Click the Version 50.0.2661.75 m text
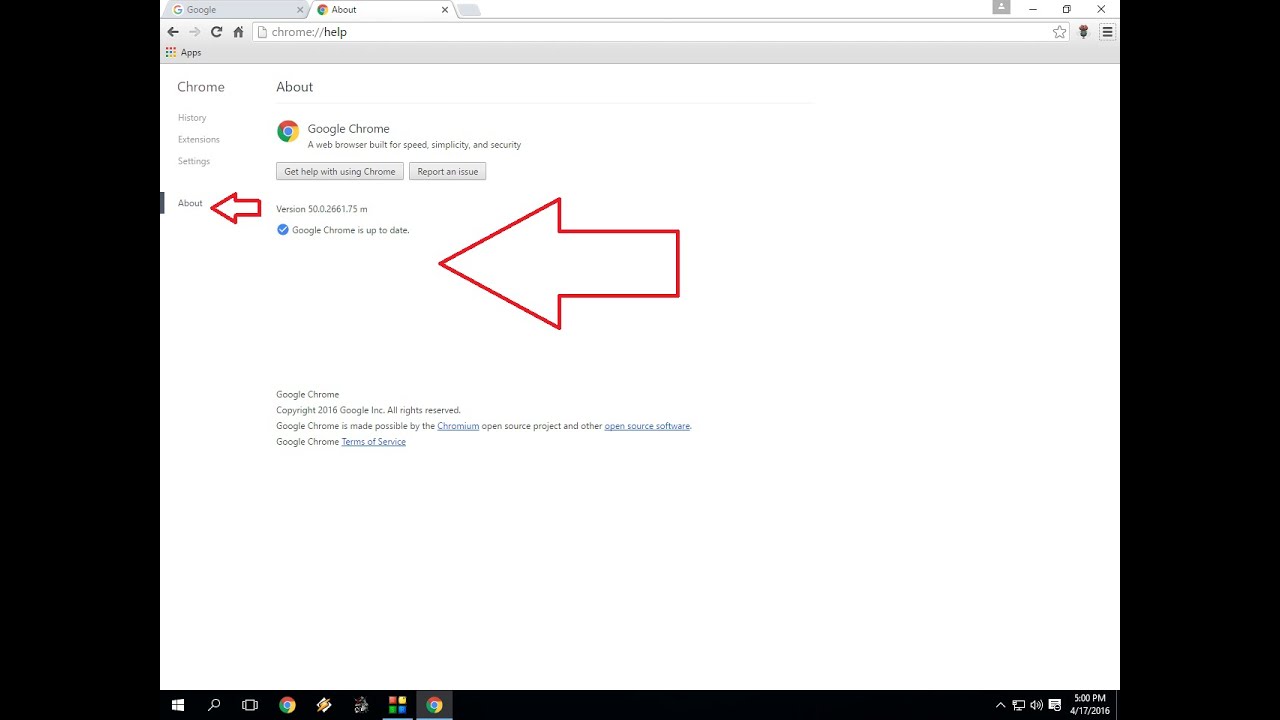1280x720 pixels. [322, 209]
